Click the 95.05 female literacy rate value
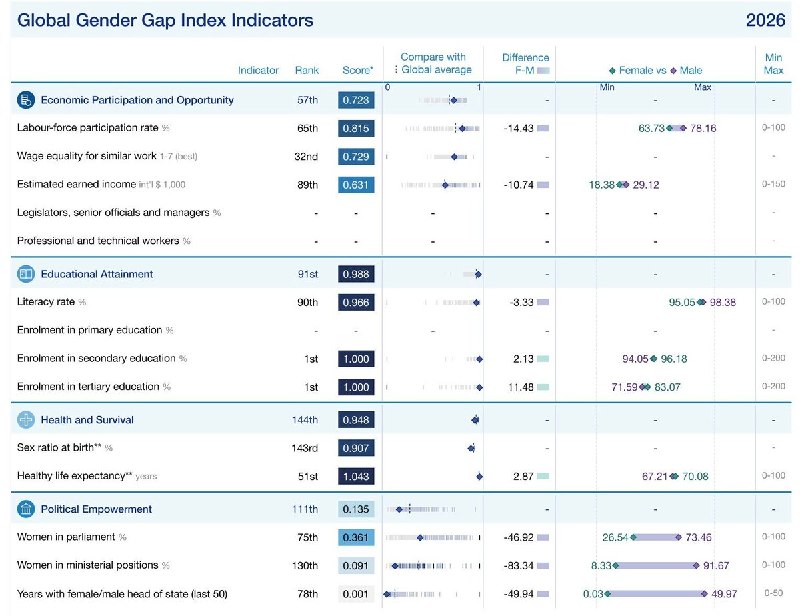This screenshot has width=800, height=616. tap(682, 302)
